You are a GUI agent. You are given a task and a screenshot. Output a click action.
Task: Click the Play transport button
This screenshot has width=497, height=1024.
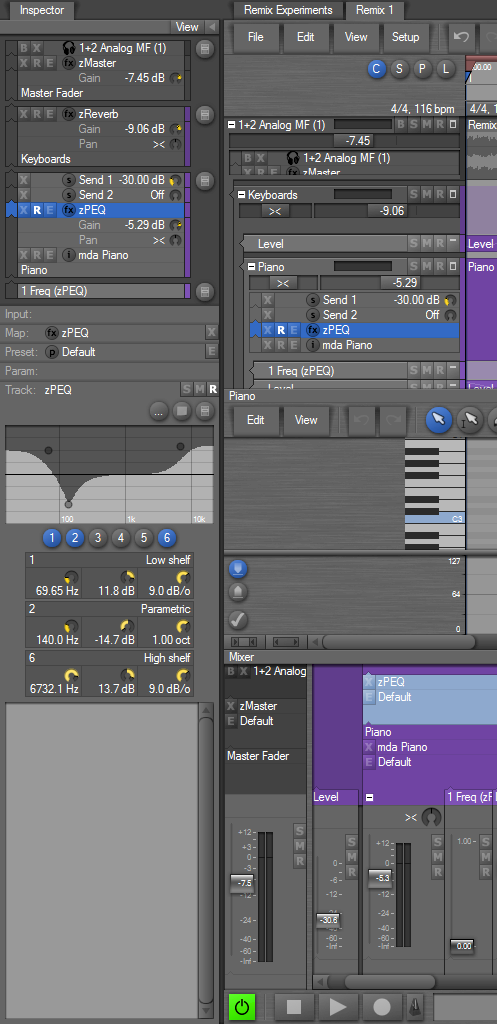(338, 1008)
